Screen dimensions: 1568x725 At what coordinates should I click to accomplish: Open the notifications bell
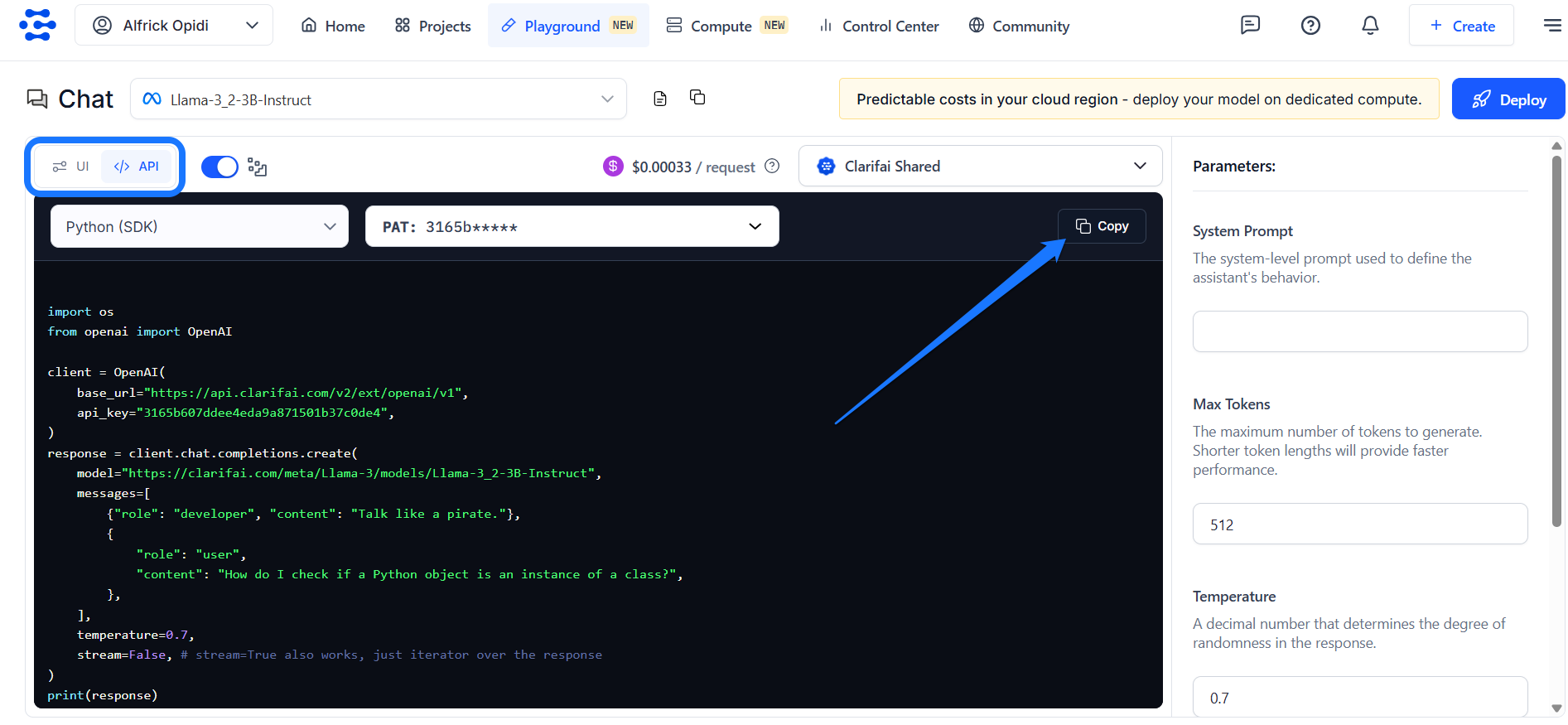(x=1371, y=25)
